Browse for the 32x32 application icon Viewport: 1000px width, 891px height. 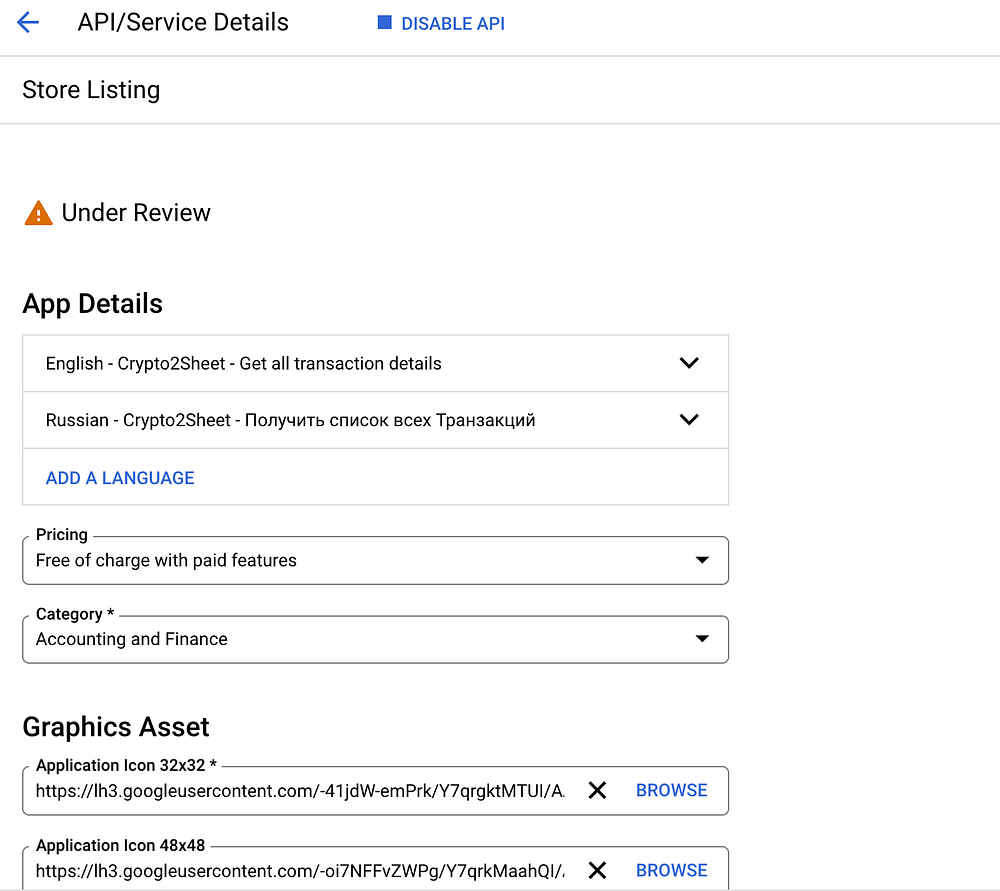click(671, 790)
